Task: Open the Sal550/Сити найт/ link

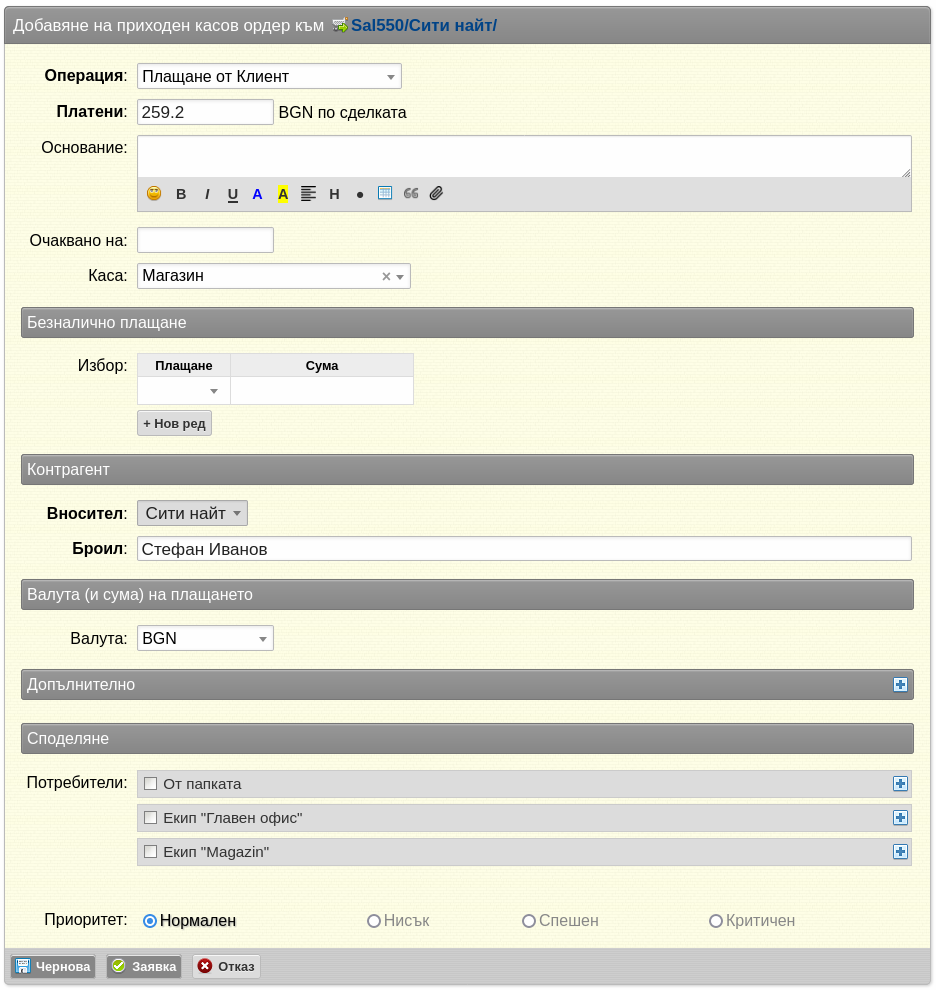Action: tap(424, 26)
